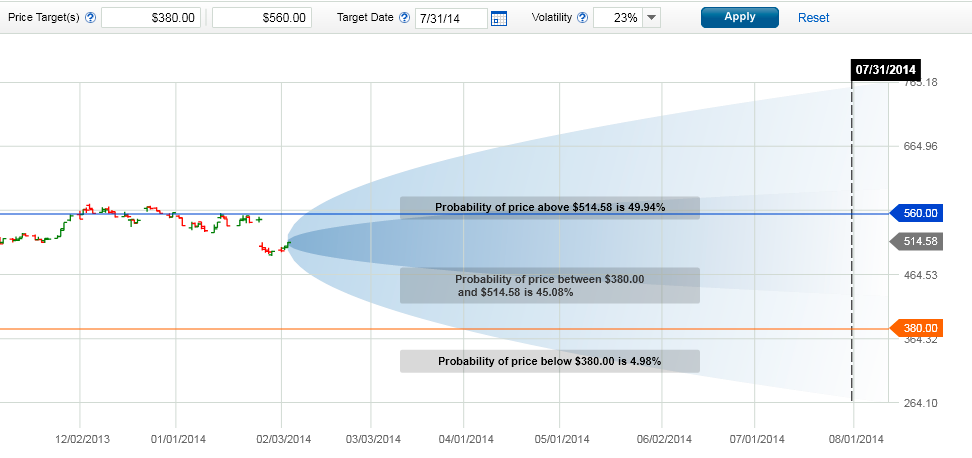Click the 'price below $380.00' probability label
This screenshot has width=972, height=458.
click(550, 361)
